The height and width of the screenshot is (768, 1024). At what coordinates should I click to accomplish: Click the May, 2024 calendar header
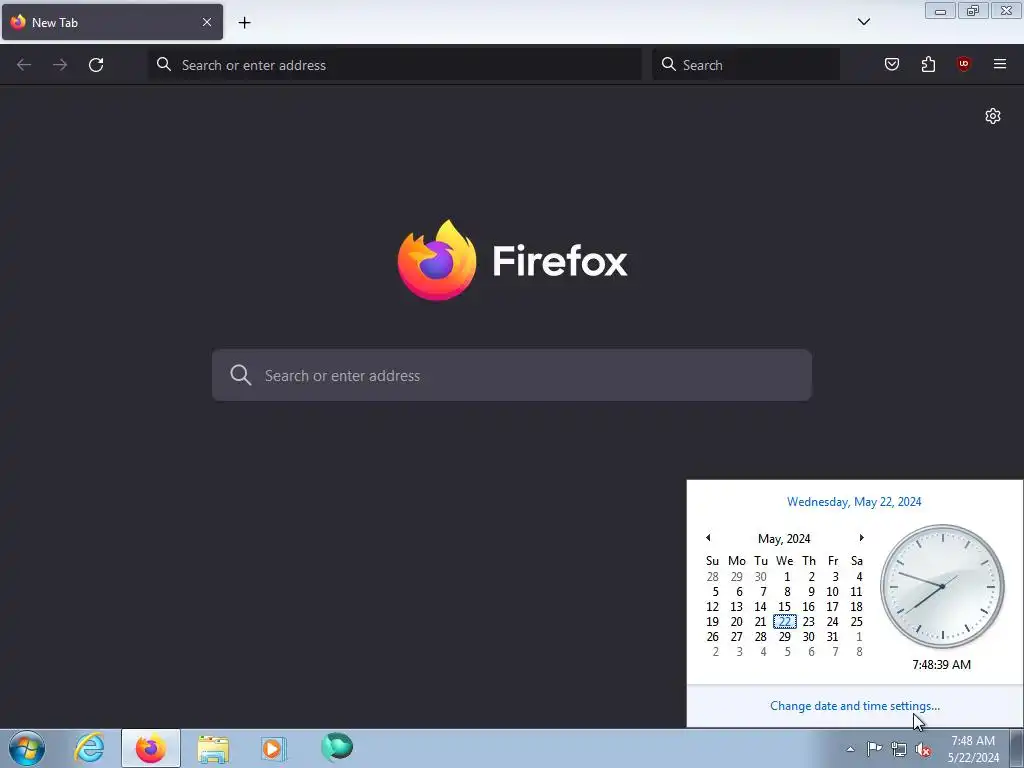[784, 539]
